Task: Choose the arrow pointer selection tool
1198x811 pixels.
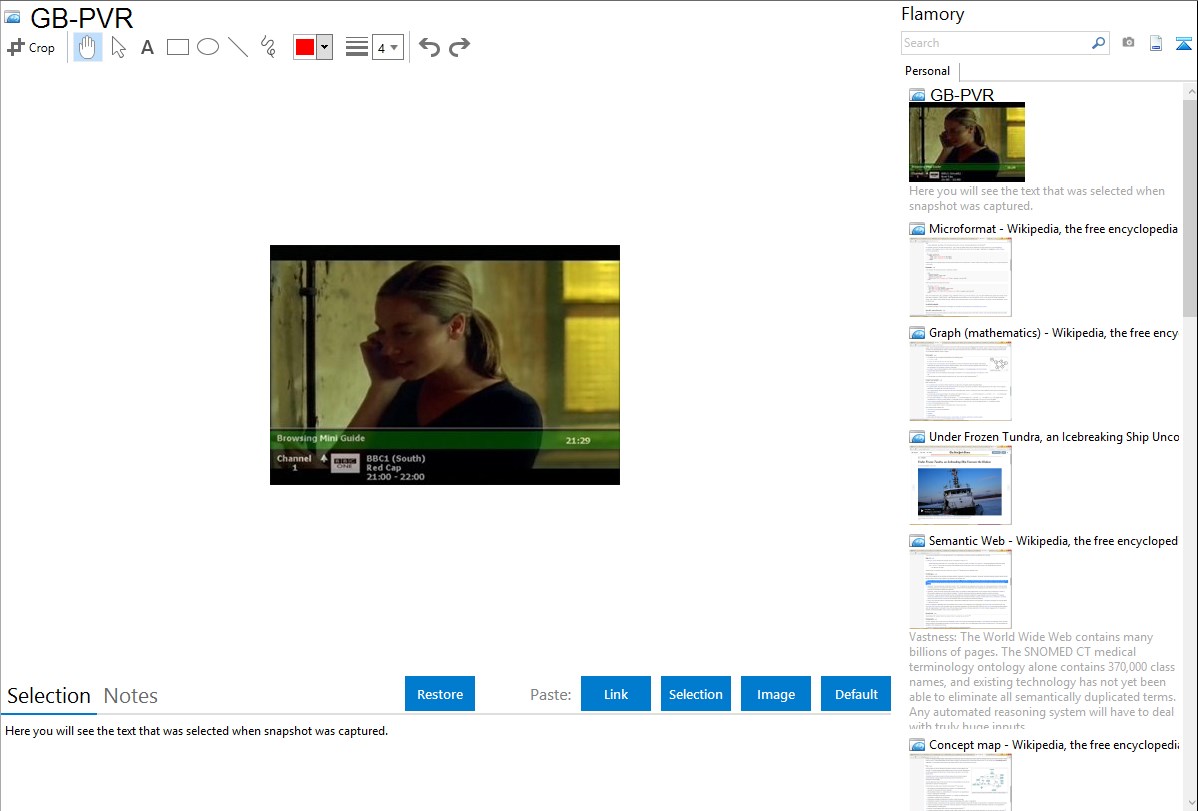Action: click(118, 47)
